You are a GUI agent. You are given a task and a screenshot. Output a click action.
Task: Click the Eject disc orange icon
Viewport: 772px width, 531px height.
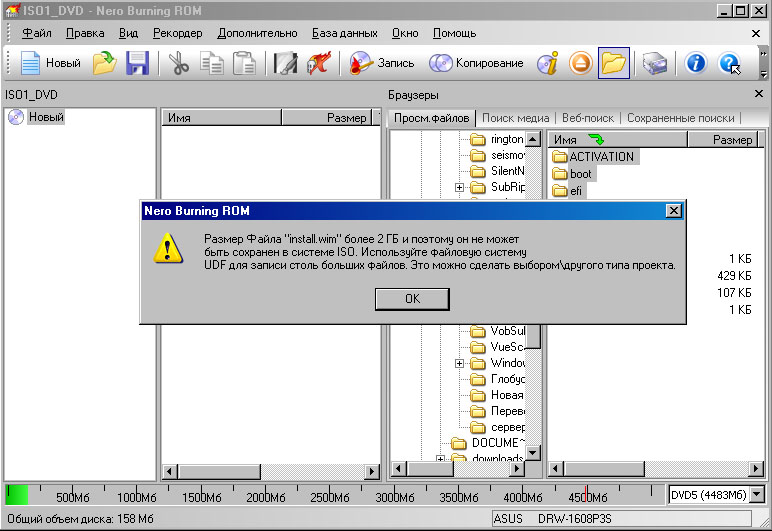pyautogui.click(x=581, y=63)
